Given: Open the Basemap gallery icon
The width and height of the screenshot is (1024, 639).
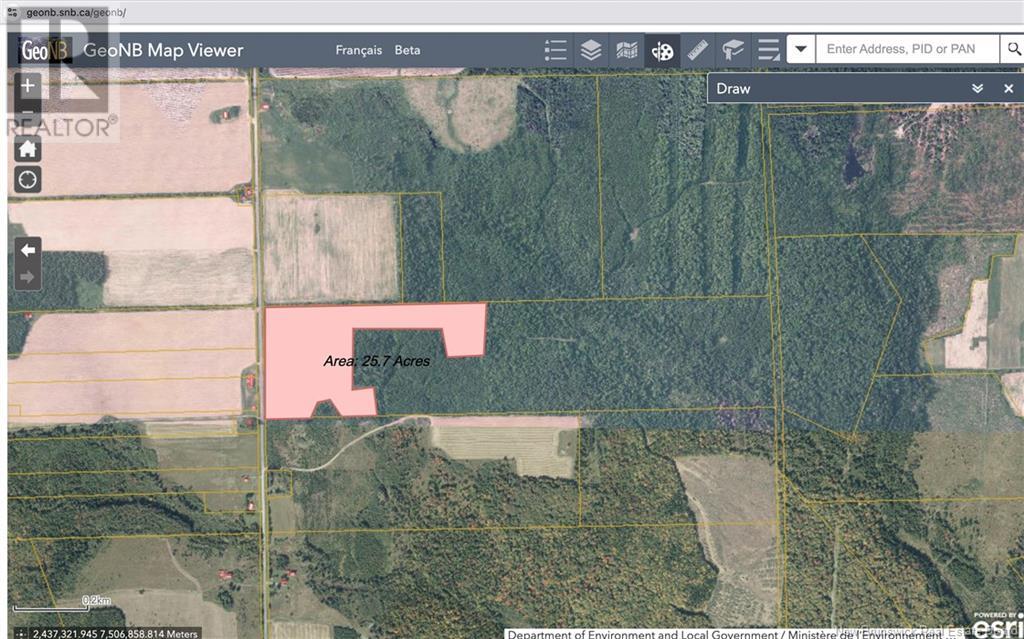Looking at the screenshot, I should tap(626, 50).
